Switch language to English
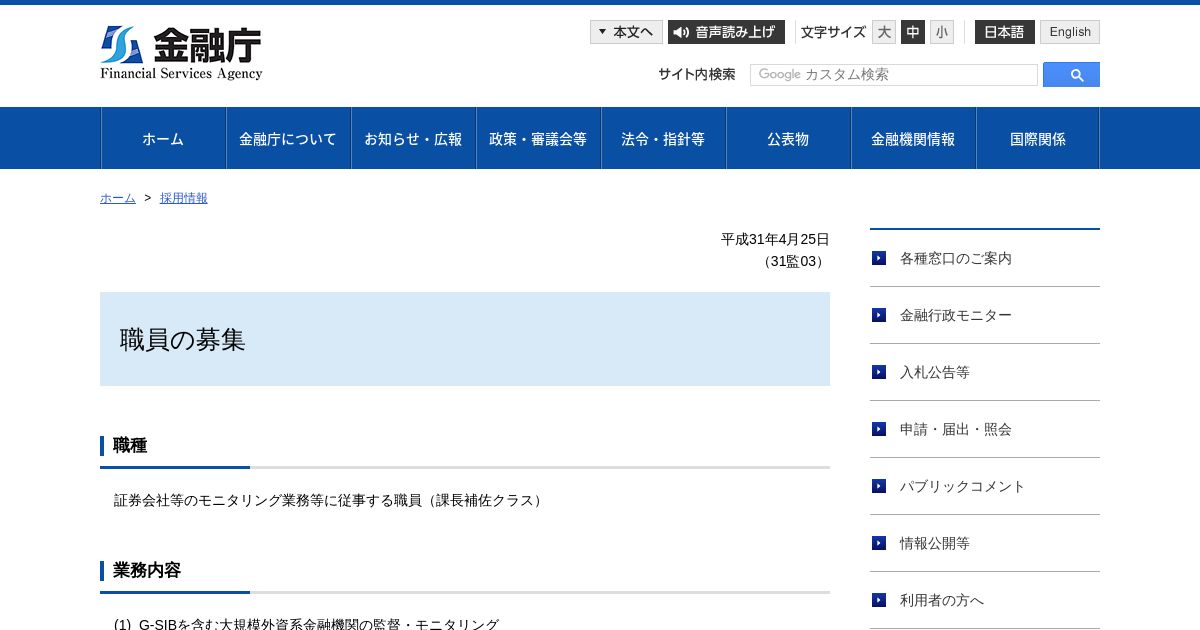 [1070, 32]
